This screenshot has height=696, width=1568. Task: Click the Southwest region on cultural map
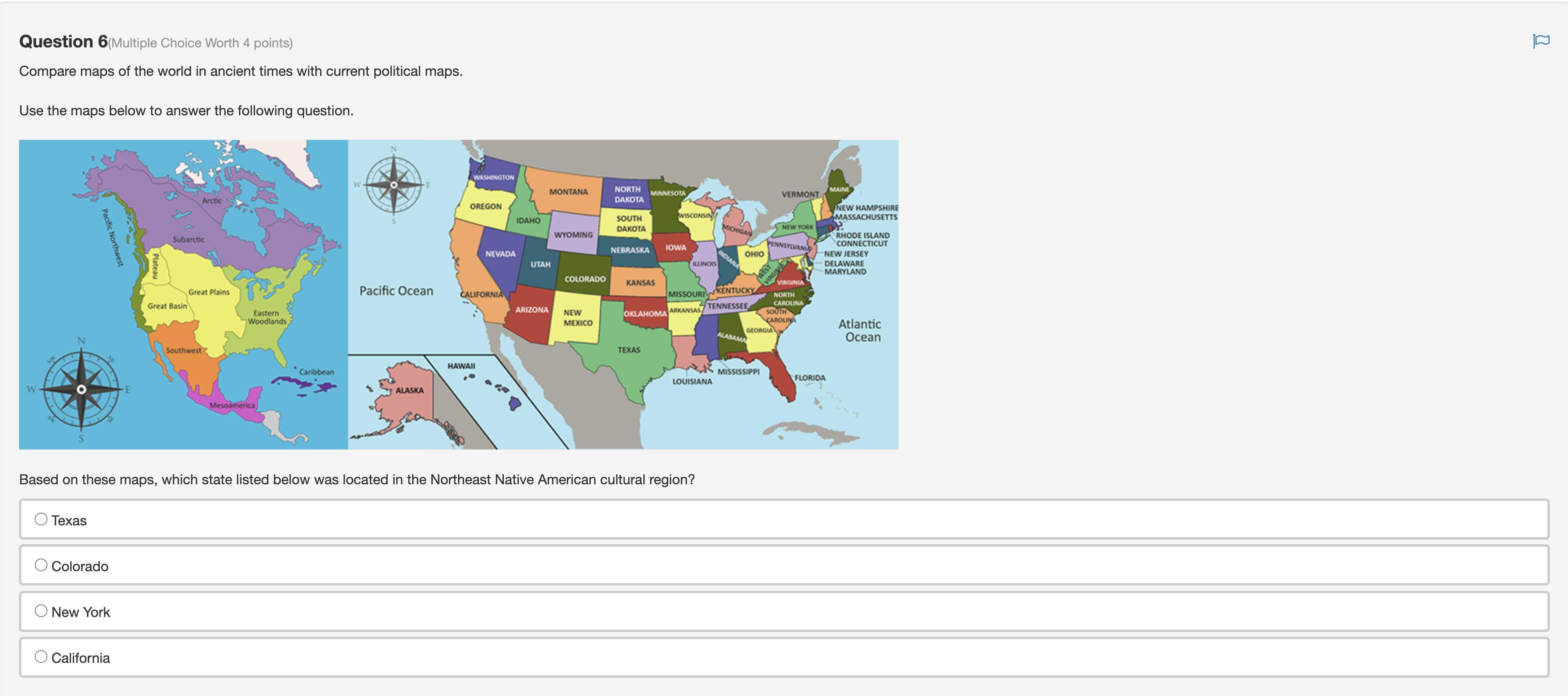(x=183, y=350)
